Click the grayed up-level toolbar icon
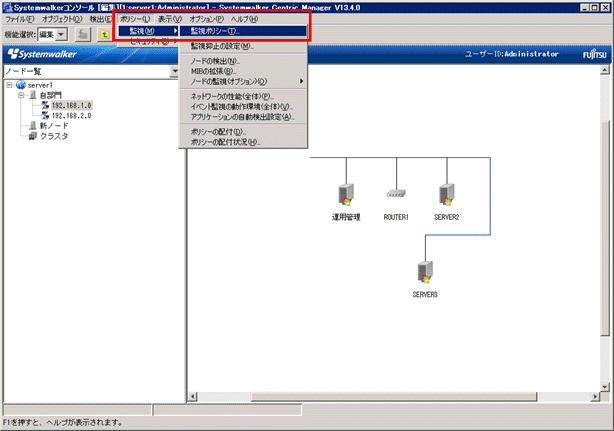The image size is (614, 431). click(83, 34)
